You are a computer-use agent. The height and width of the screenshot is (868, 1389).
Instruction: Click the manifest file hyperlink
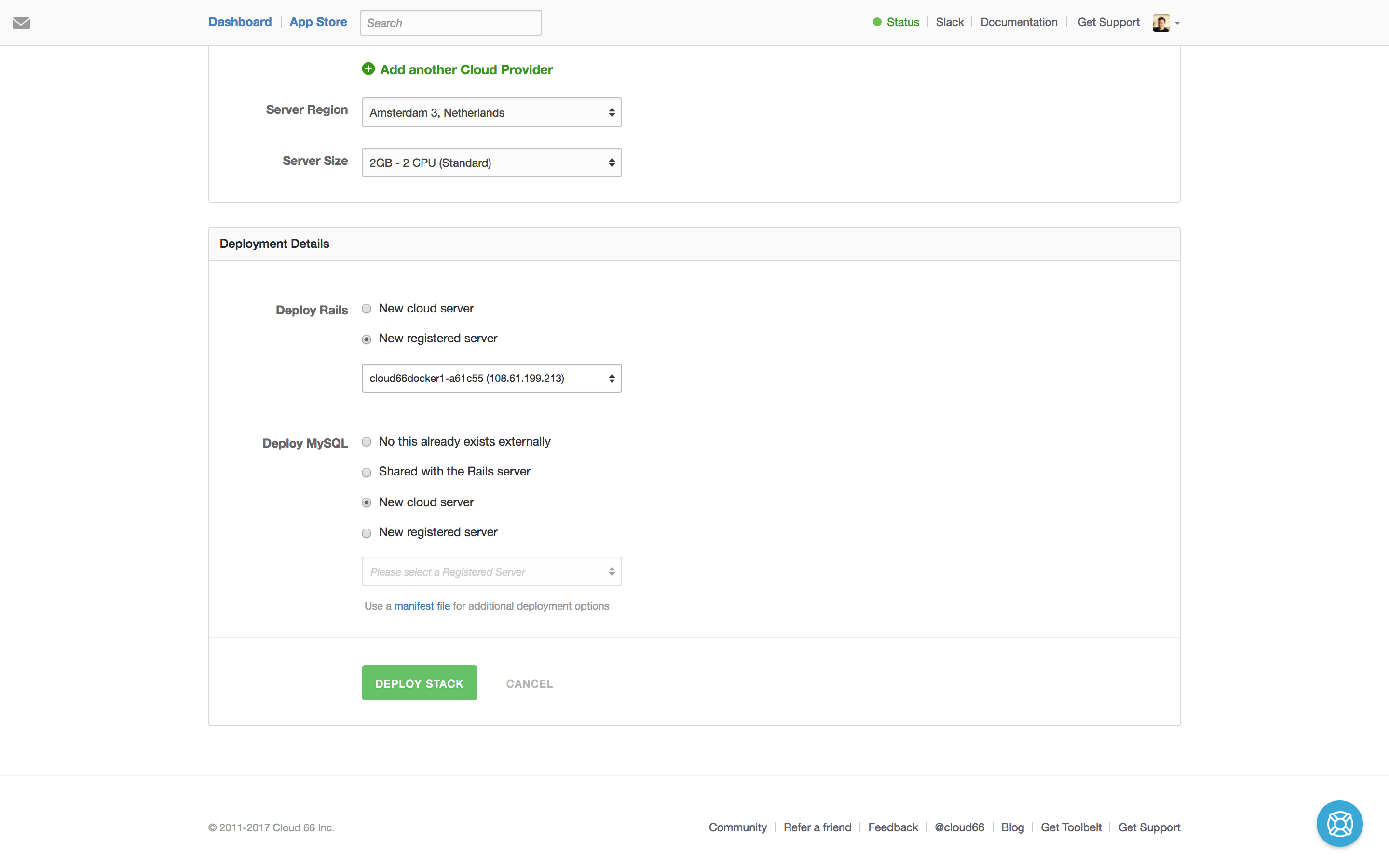tap(421, 605)
